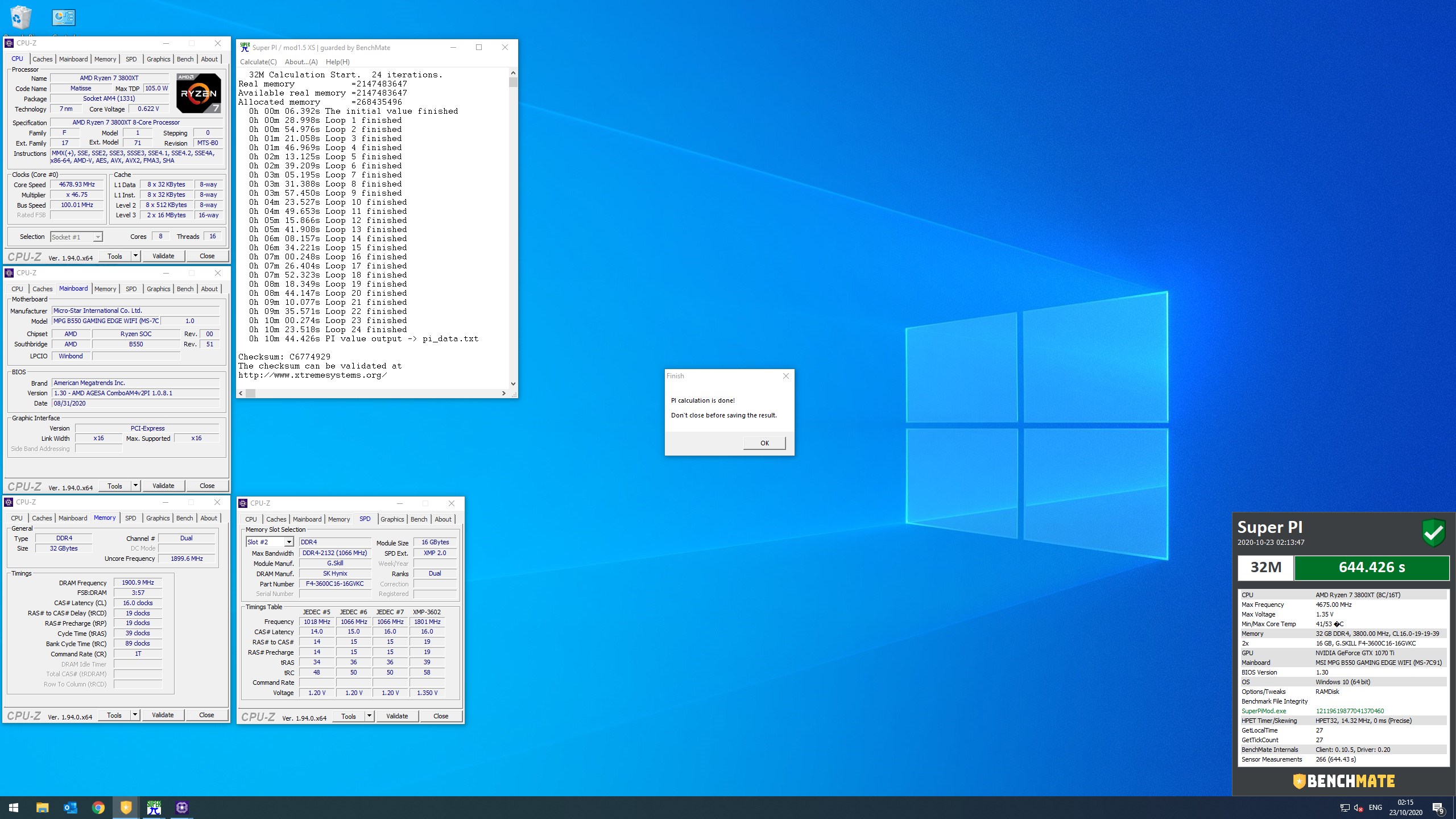Switch to BenchMate taskbar icon
This screenshot has width=1456, height=819.
(126, 807)
